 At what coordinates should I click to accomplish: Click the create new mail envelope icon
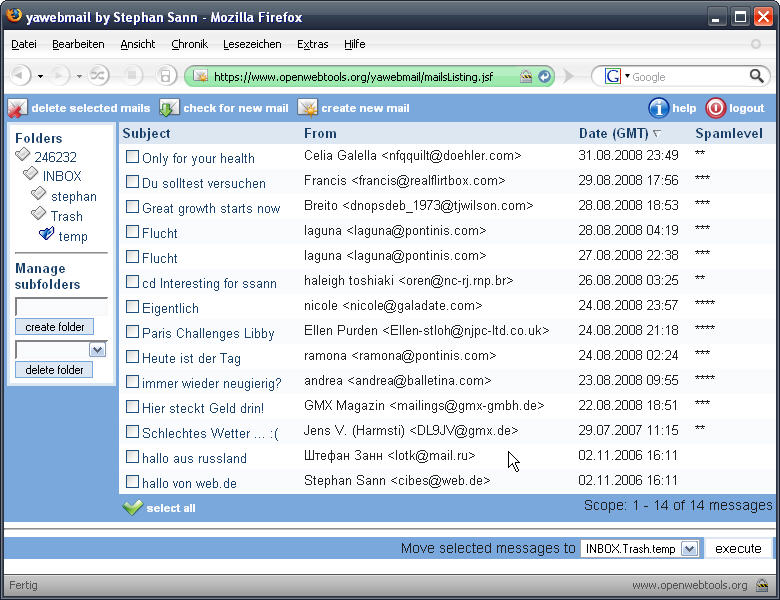pyautogui.click(x=307, y=108)
